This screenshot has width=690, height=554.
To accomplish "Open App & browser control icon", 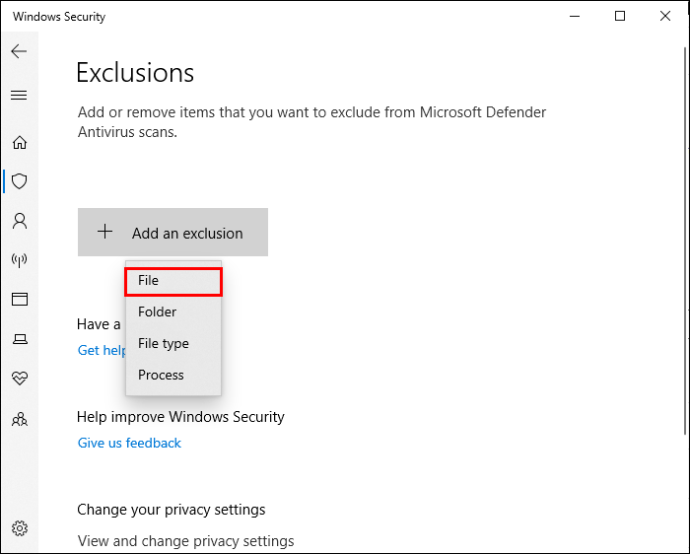I will [18, 299].
